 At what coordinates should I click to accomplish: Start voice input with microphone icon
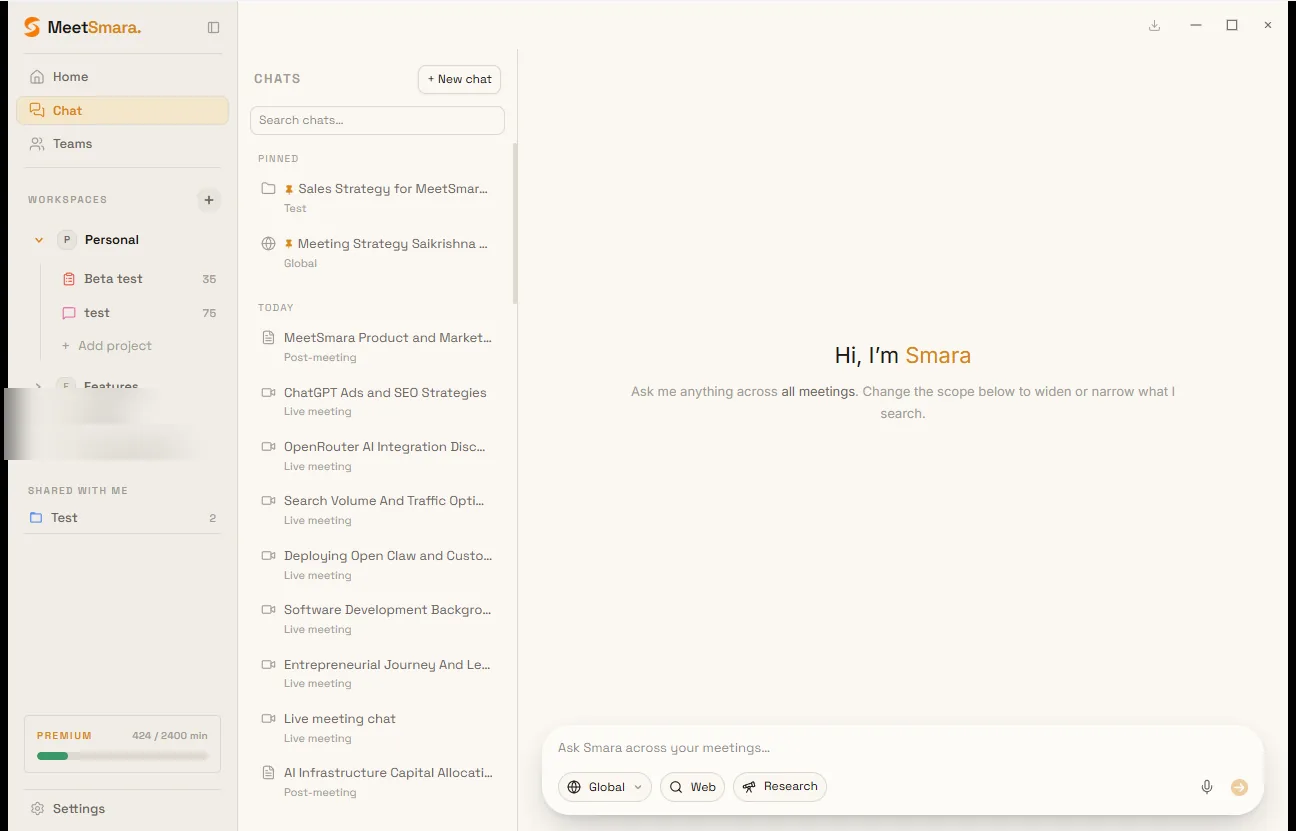point(1207,787)
